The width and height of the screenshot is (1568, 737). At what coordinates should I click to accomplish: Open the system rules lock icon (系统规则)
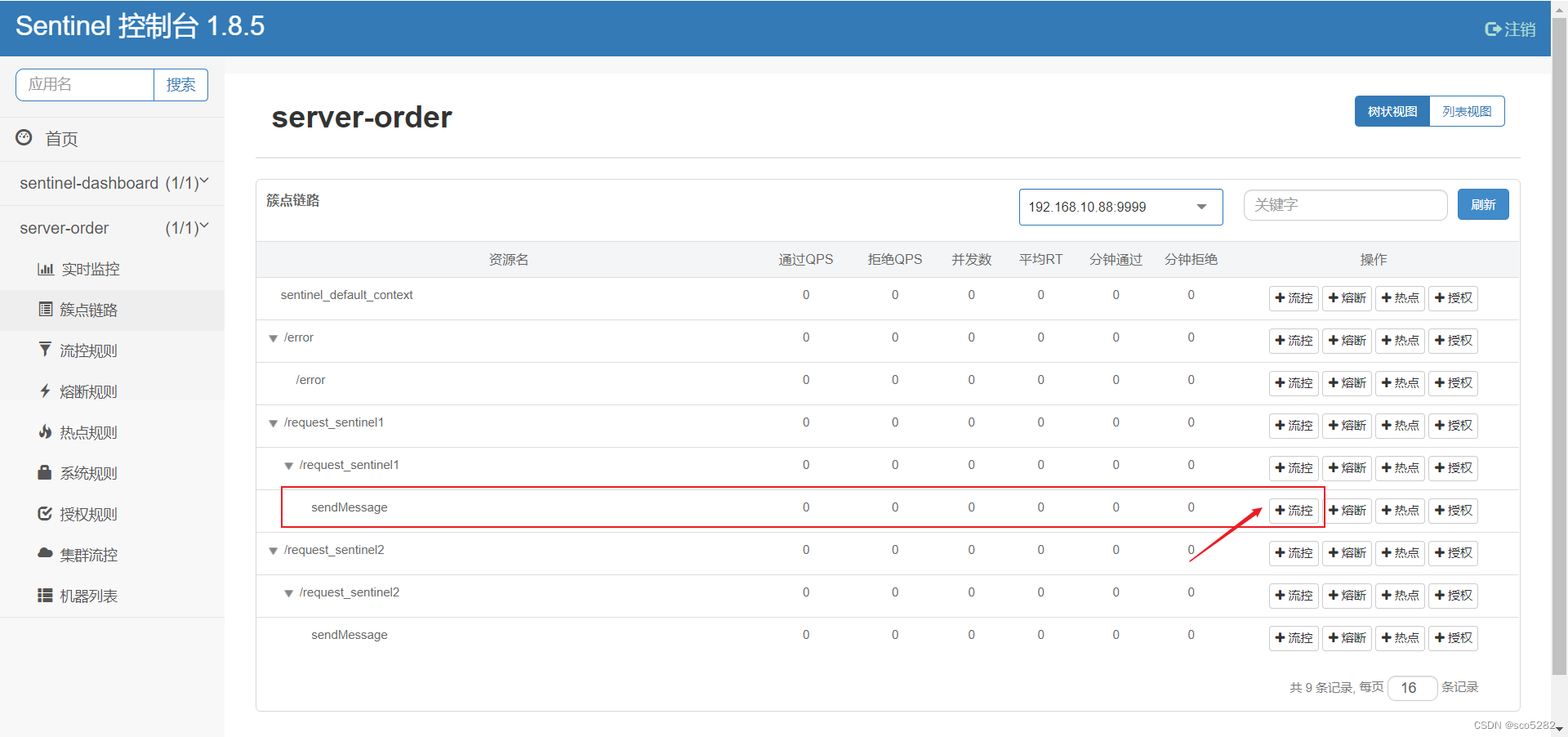(45, 472)
